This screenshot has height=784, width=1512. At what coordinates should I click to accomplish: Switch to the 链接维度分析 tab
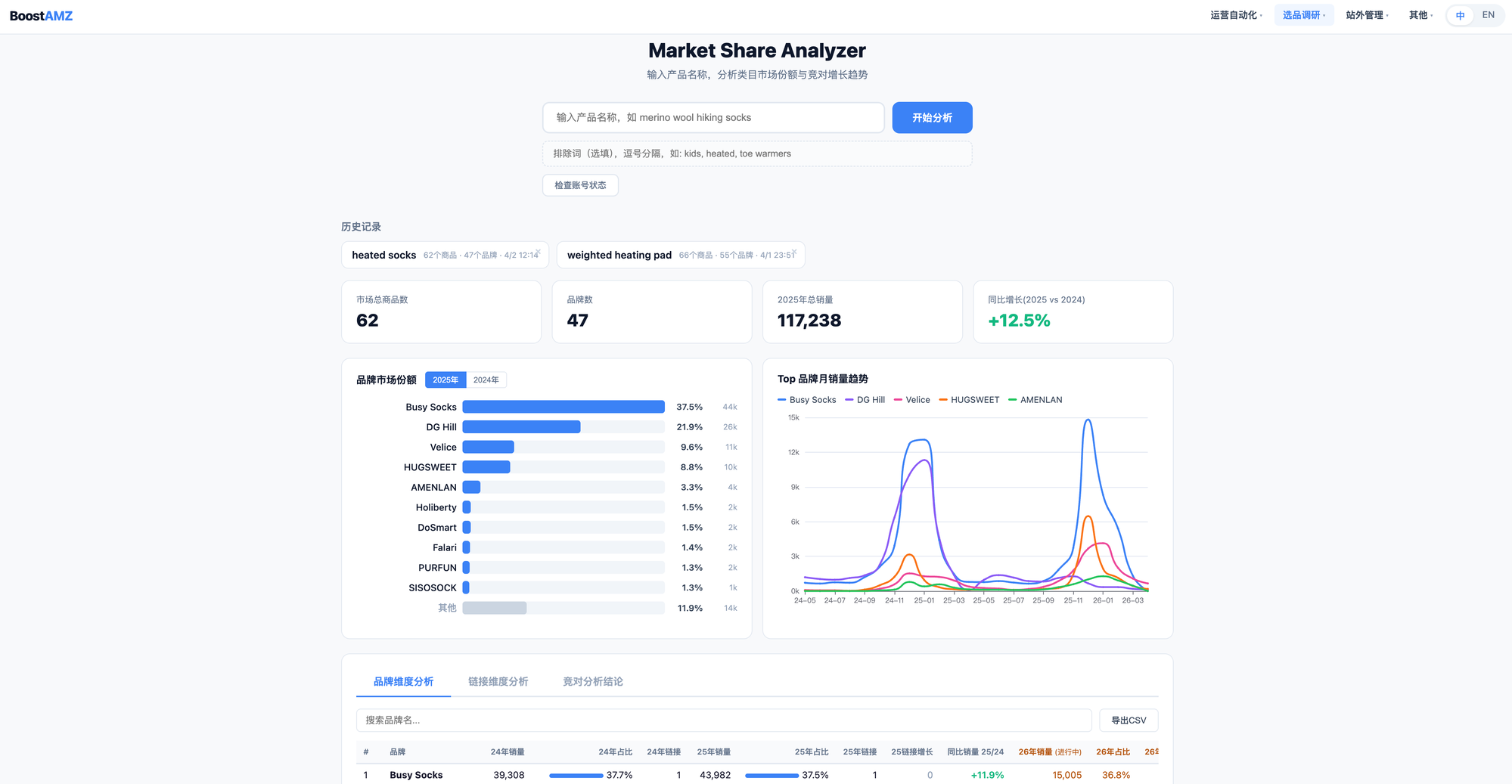pos(498,681)
